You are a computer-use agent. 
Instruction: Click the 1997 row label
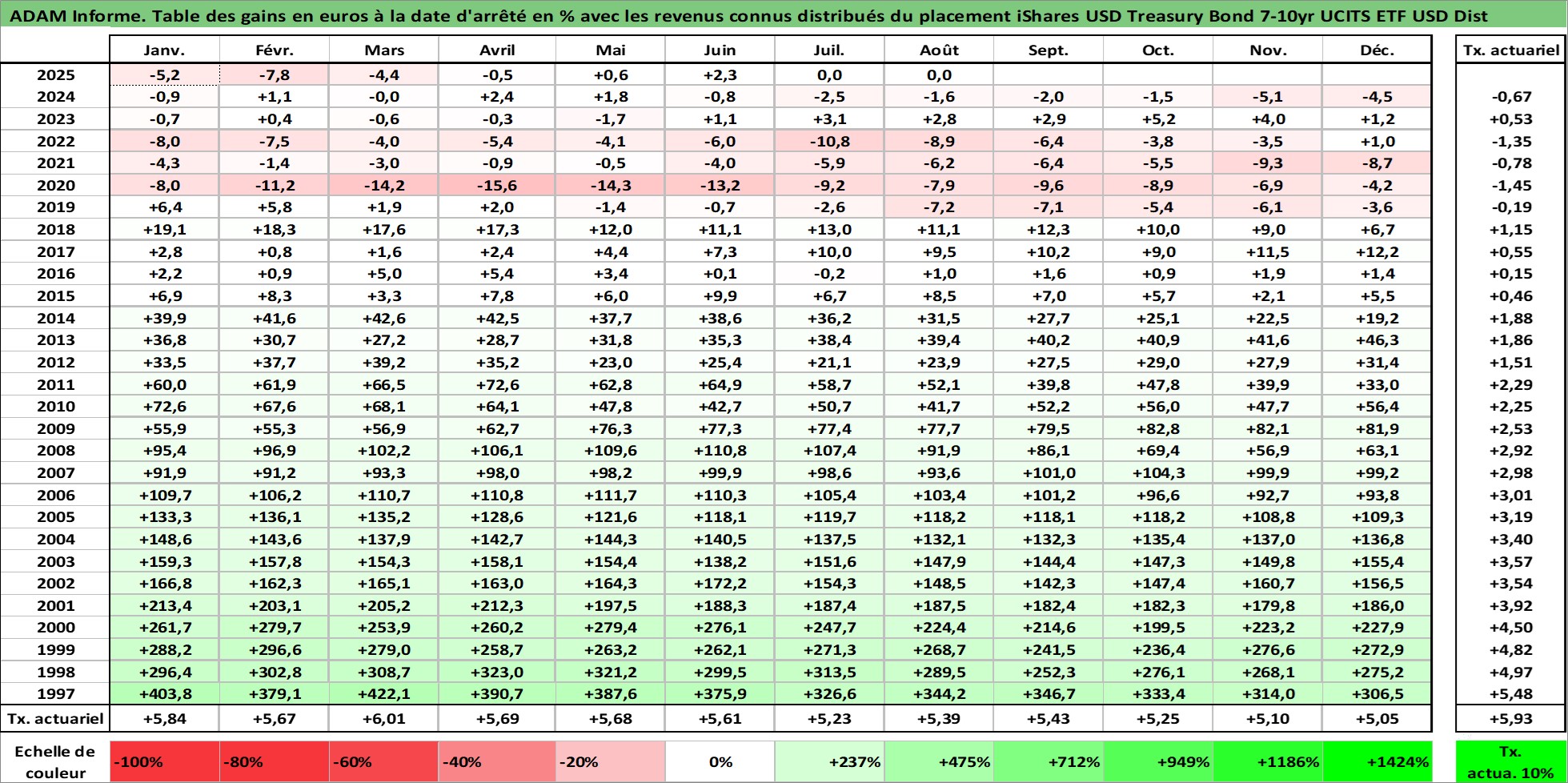tap(55, 694)
